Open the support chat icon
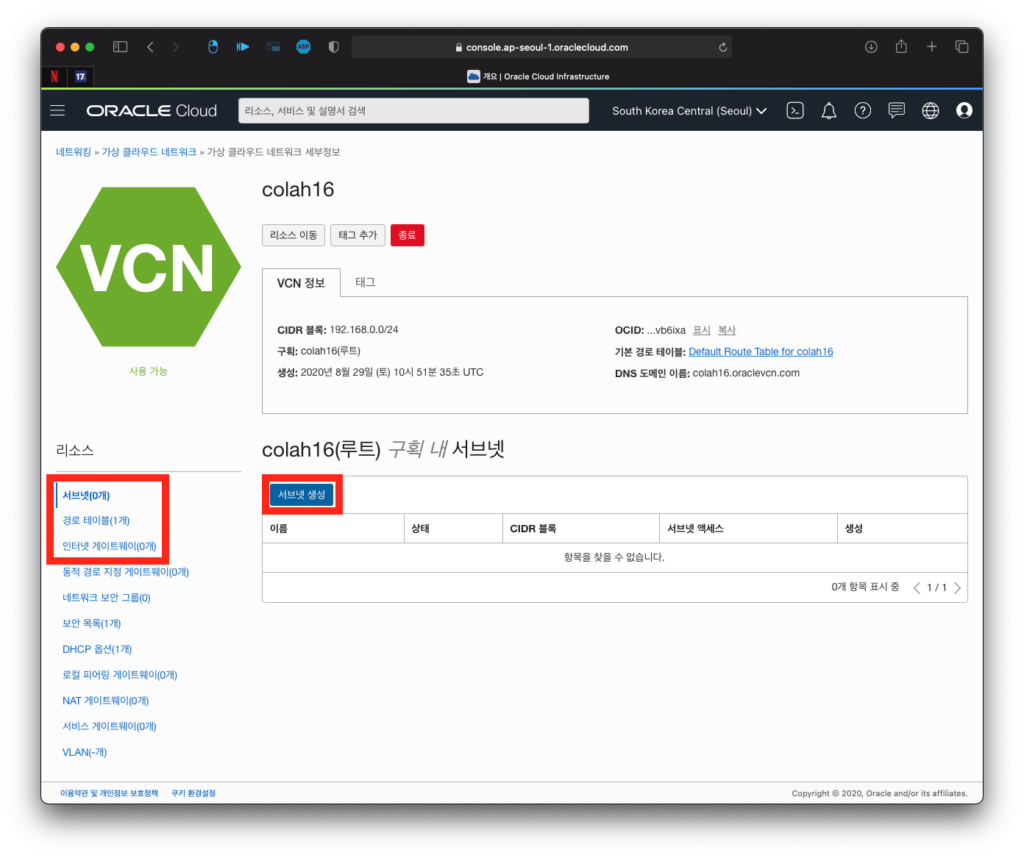The width and height of the screenshot is (1024, 858). 897,111
